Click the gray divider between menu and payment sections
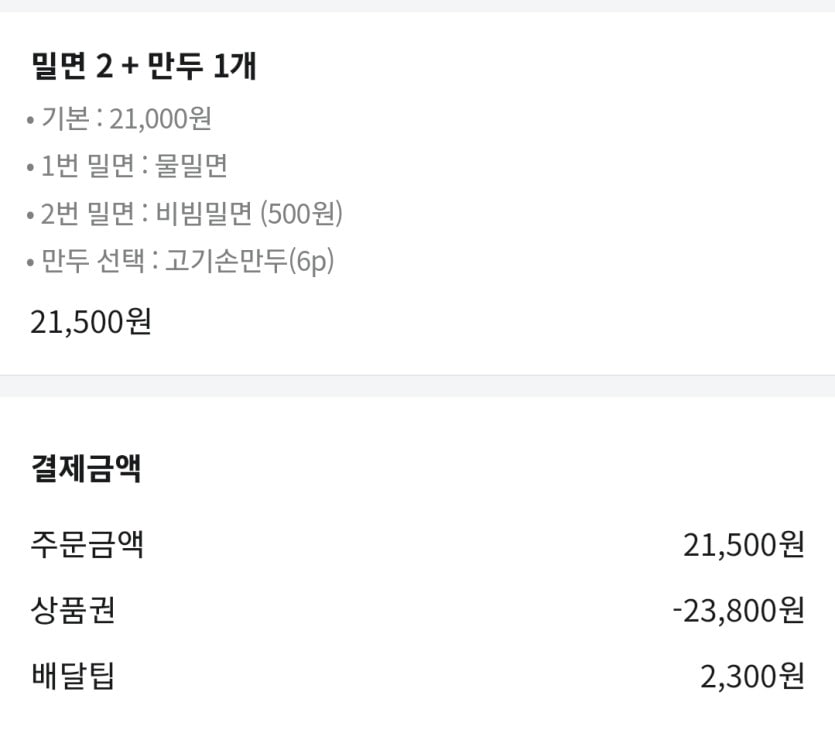The width and height of the screenshot is (835, 740). [417, 386]
